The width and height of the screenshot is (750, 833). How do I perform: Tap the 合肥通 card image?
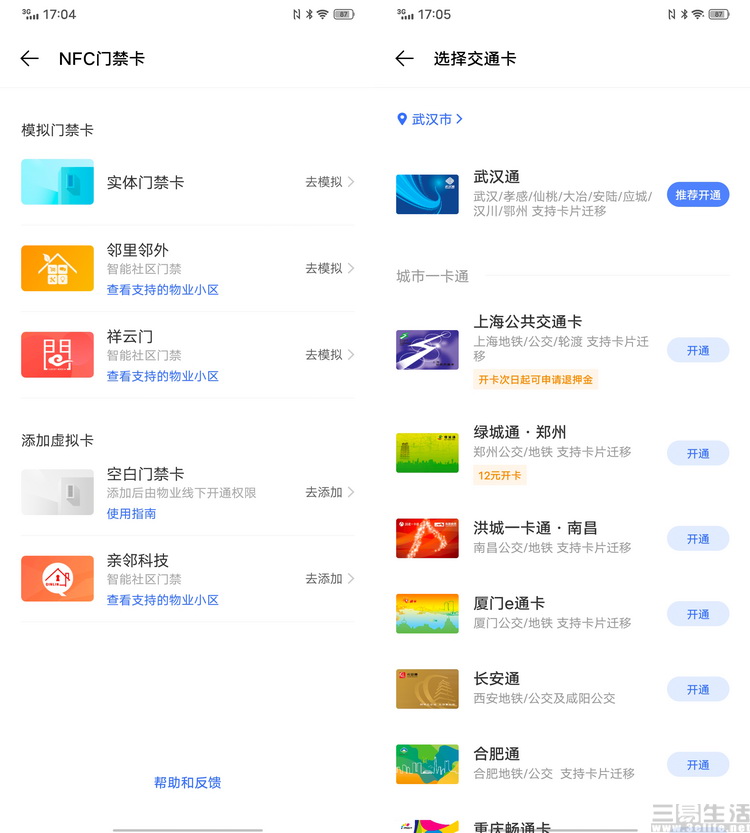click(x=427, y=764)
